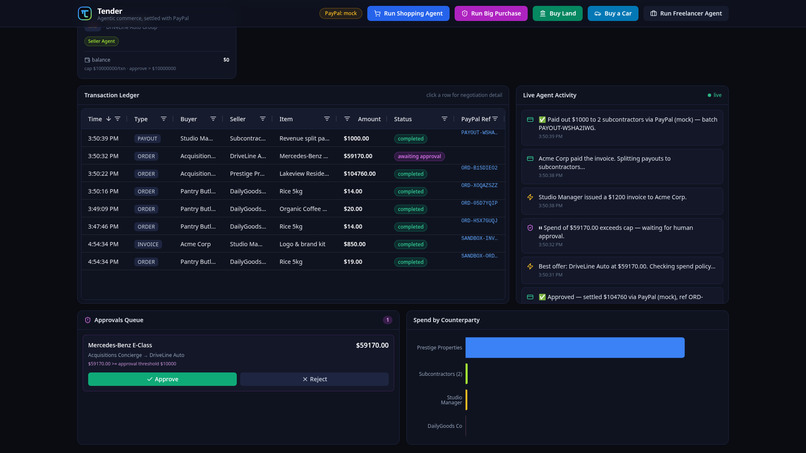Reject the Mercedes-Benz E-Class purchase

(x=314, y=379)
